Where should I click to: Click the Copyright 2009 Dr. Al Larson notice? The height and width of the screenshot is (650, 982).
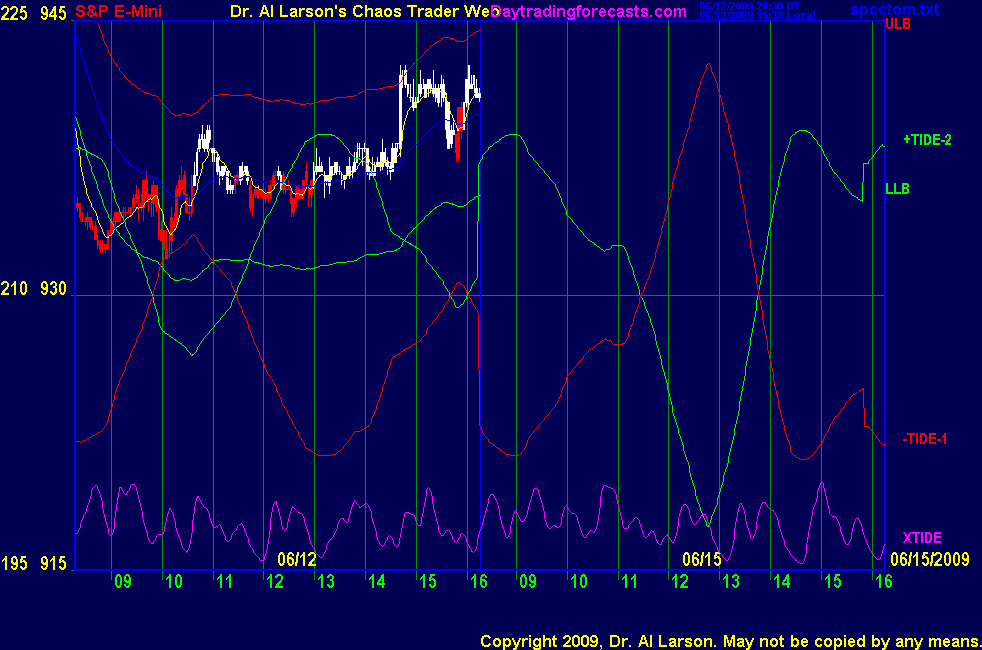click(x=730, y=640)
